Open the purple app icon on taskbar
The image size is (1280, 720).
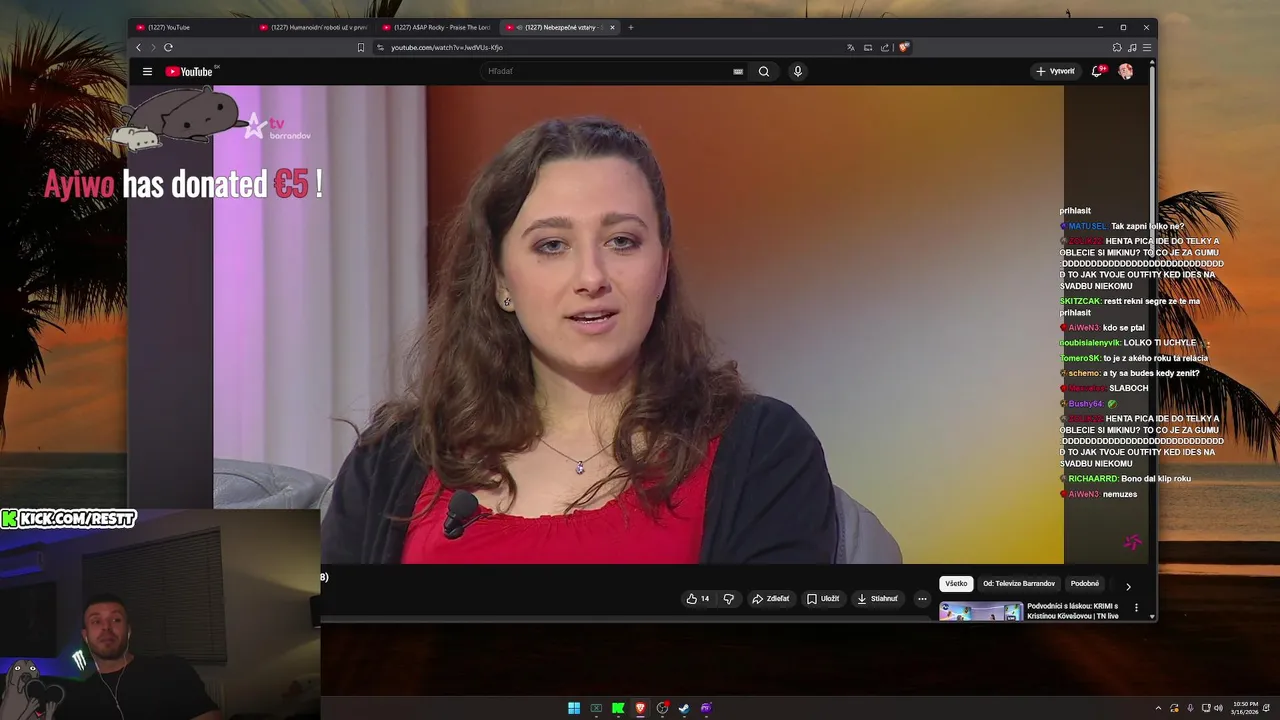point(706,708)
